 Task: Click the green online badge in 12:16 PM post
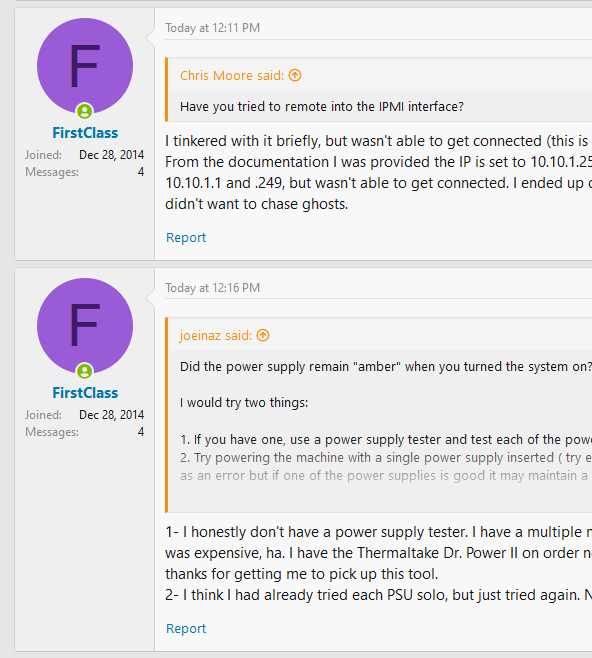click(84, 371)
